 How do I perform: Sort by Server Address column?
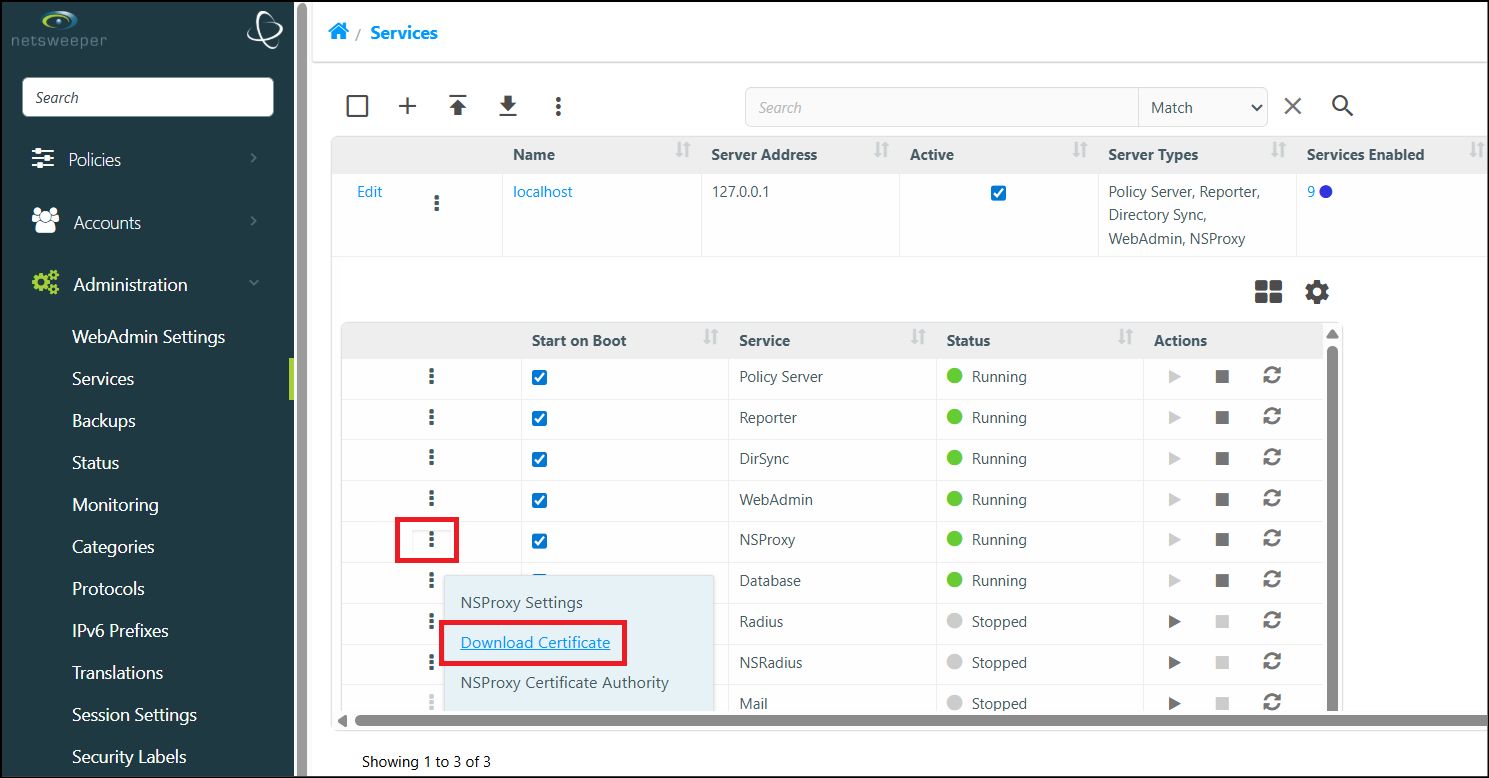(x=881, y=150)
